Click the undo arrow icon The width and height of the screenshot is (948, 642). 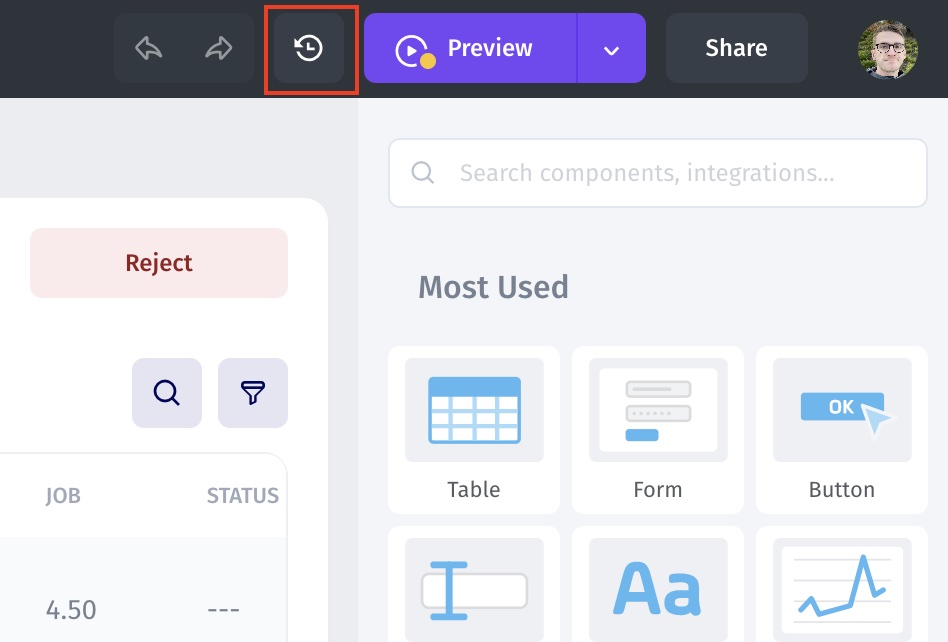pyautogui.click(x=149, y=48)
